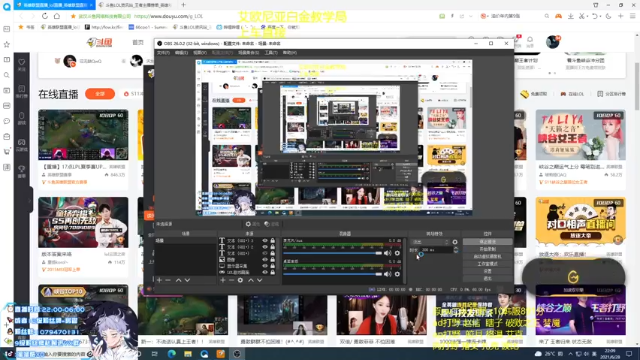The image size is (640, 360).
Task: Open the follow heart icon in Douyu sidebar
Action: (x=22, y=64)
